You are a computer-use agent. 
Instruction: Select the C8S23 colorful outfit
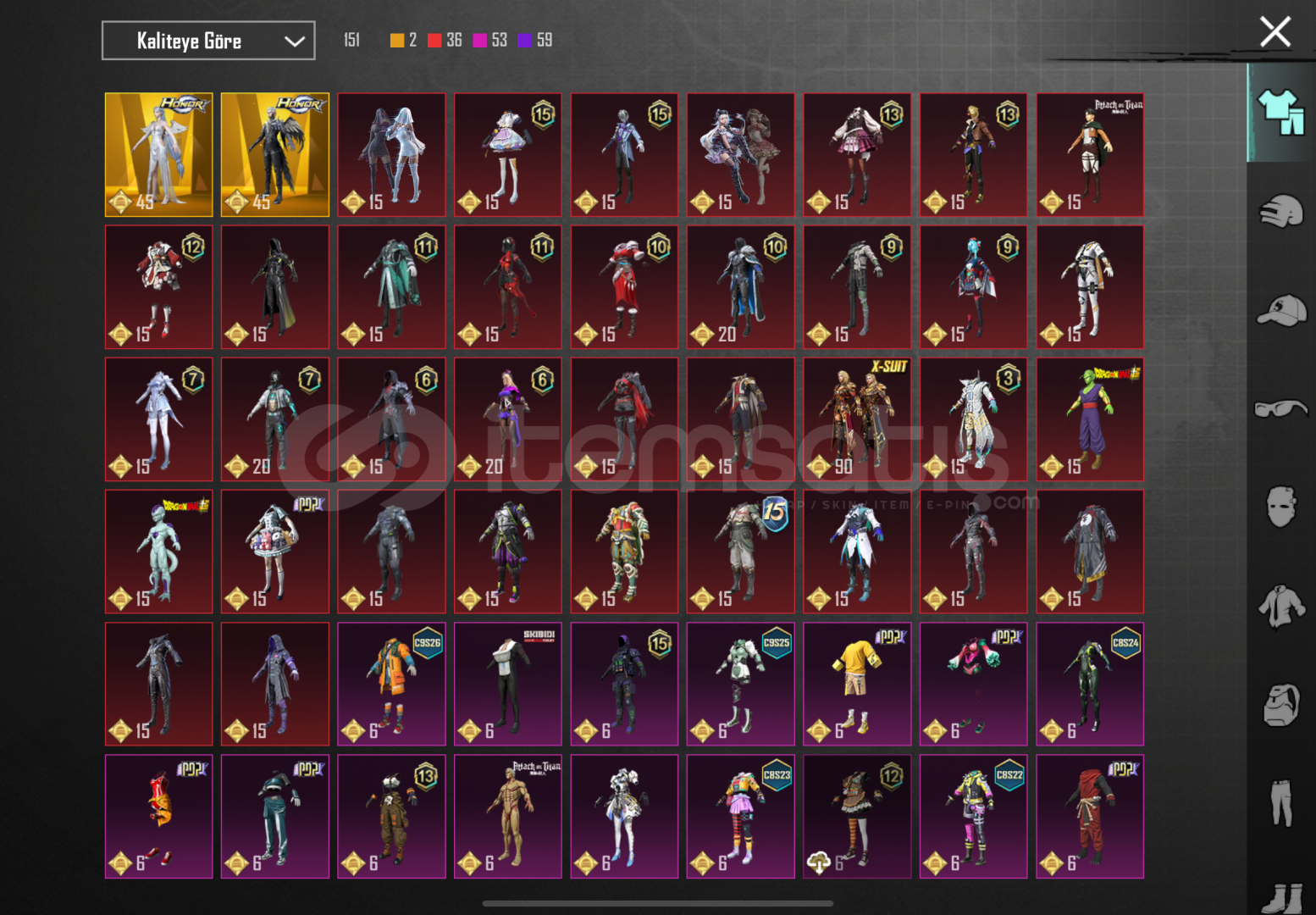tap(741, 816)
